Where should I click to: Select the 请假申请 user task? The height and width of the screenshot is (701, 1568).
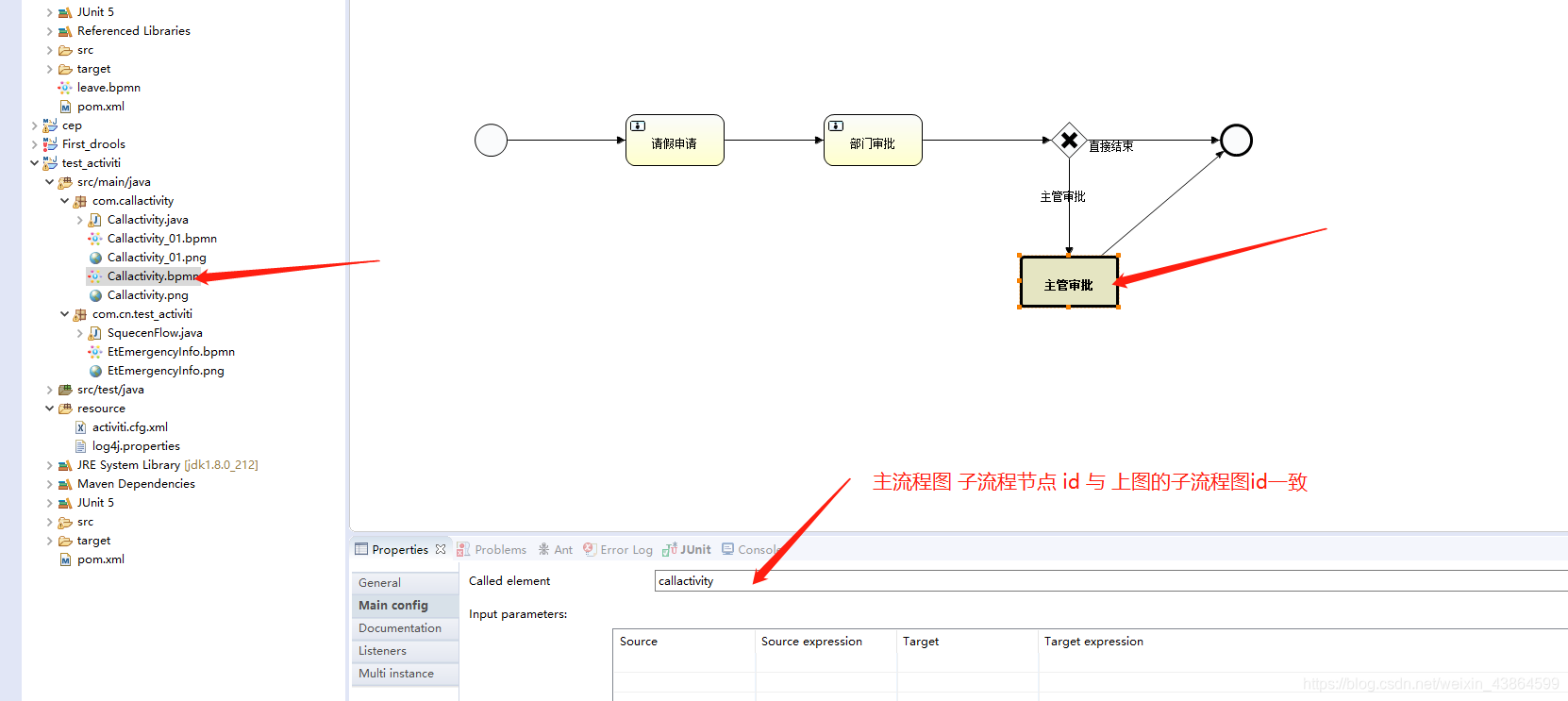(x=675, y=141)
